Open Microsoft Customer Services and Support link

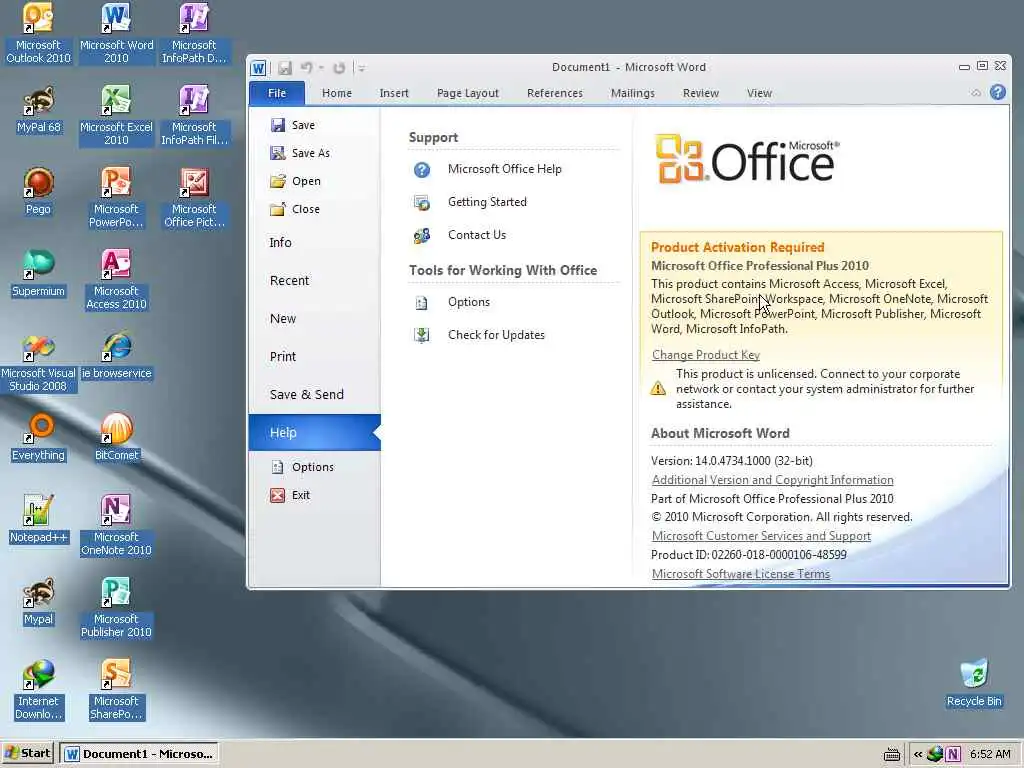(761, 536)
